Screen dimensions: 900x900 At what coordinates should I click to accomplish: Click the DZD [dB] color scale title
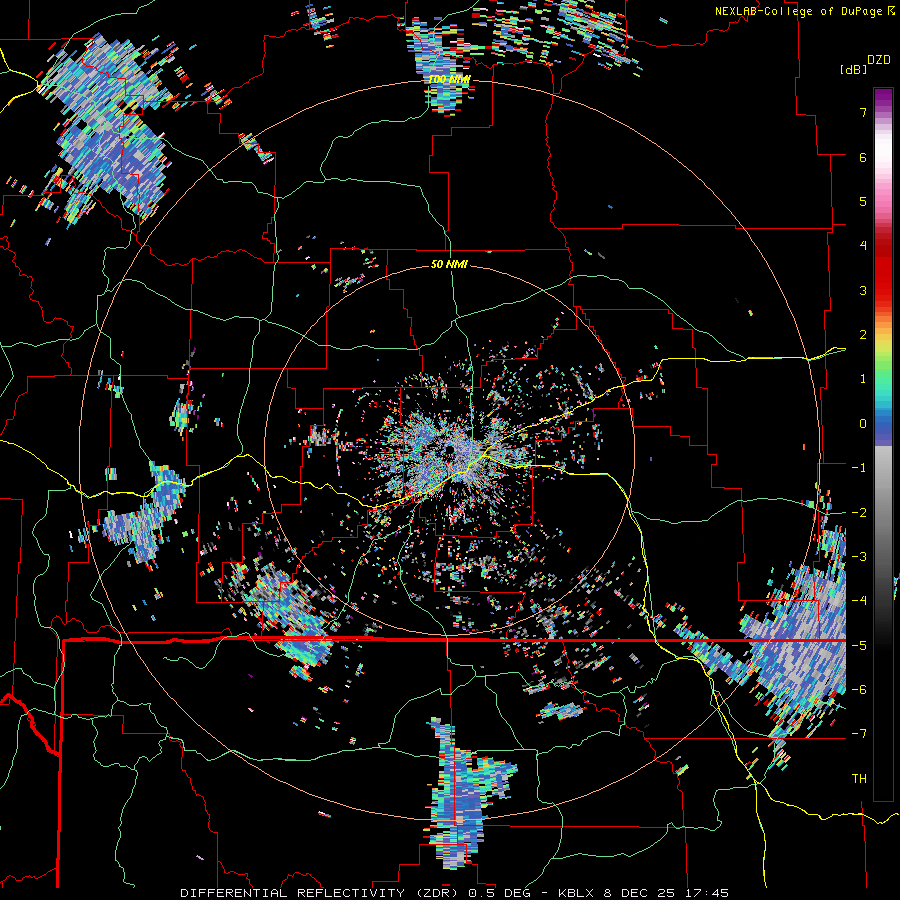(865, 64)
